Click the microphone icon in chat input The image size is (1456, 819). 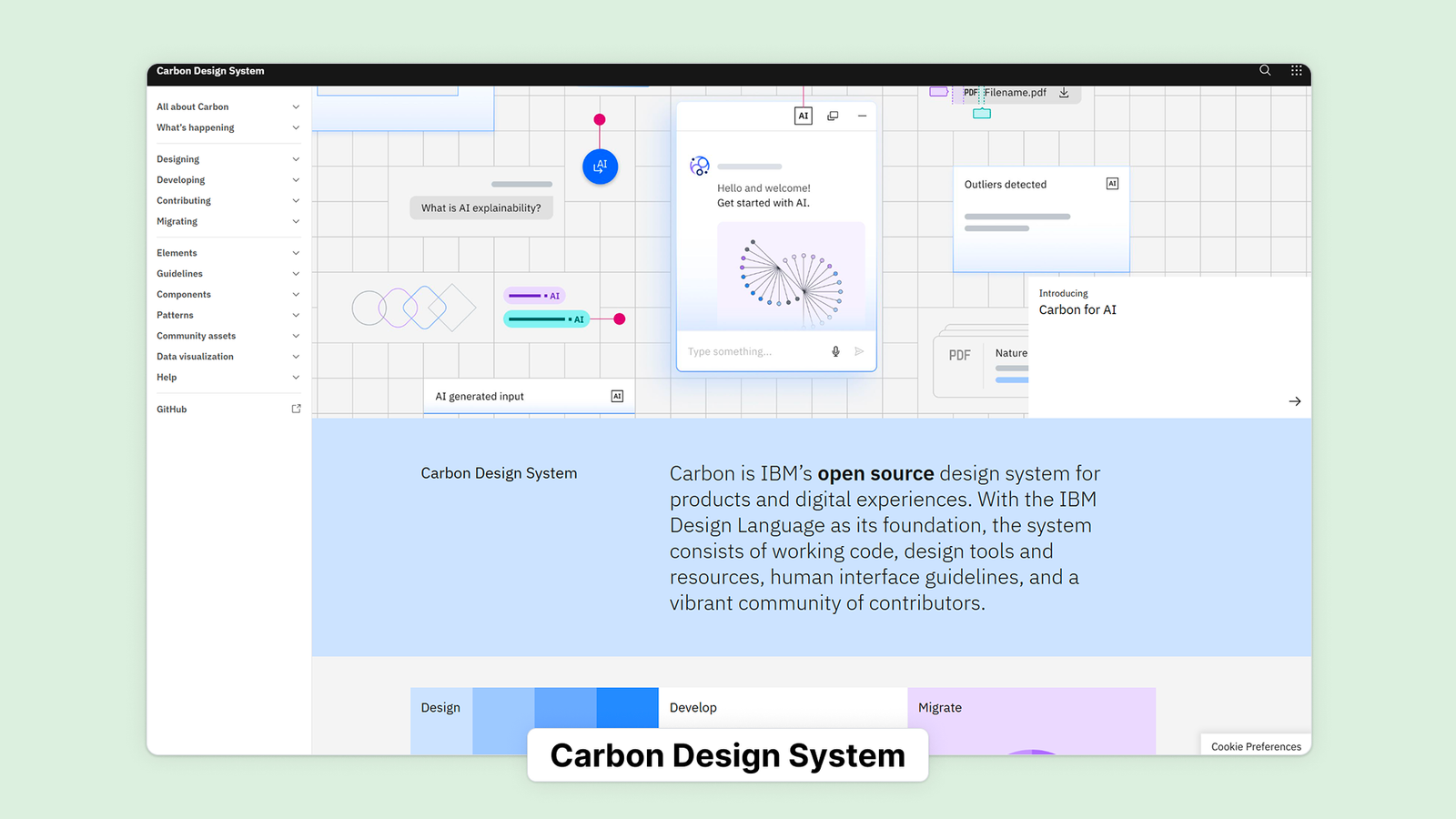click(835, 351)
